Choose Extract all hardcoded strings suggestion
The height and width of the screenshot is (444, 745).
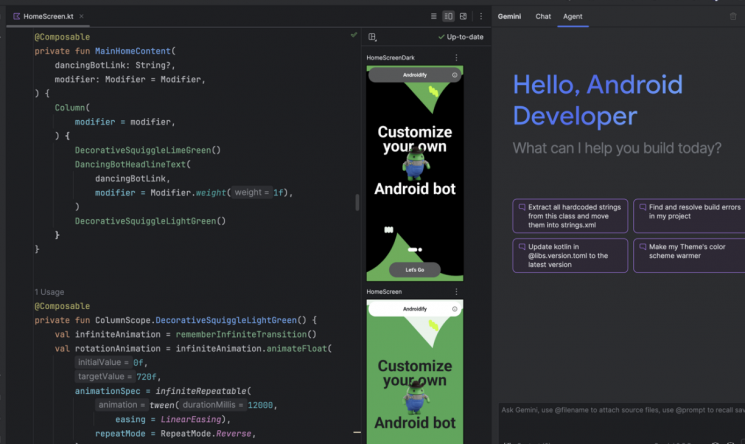pos(570,216)
